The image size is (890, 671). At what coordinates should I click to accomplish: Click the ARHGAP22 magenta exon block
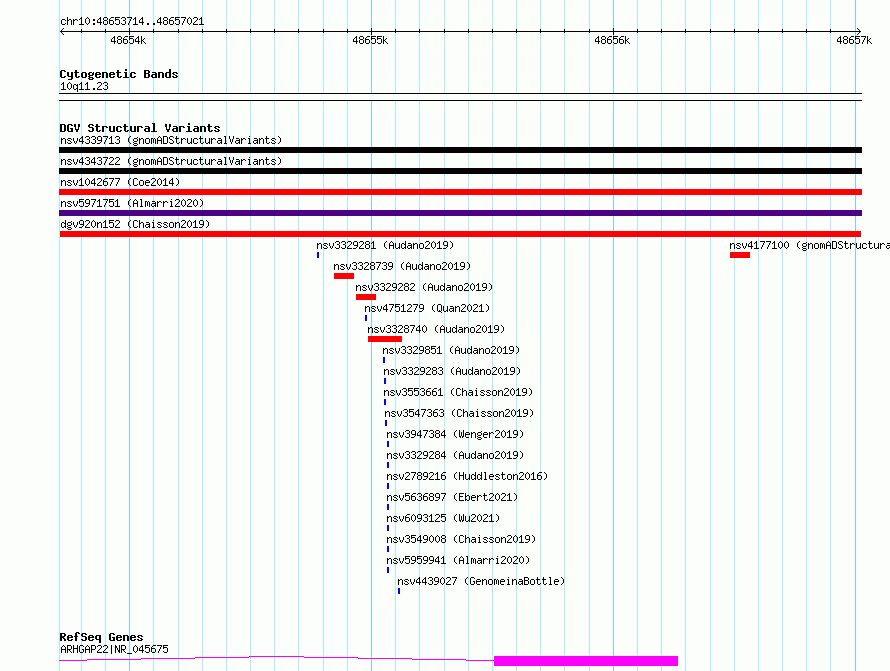[586, 661]
